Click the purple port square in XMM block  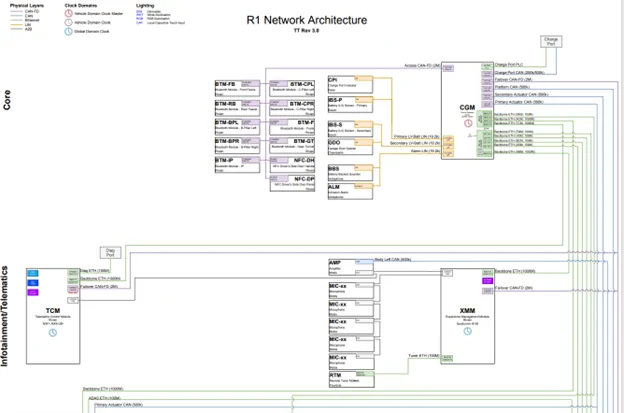pos(488,281)
